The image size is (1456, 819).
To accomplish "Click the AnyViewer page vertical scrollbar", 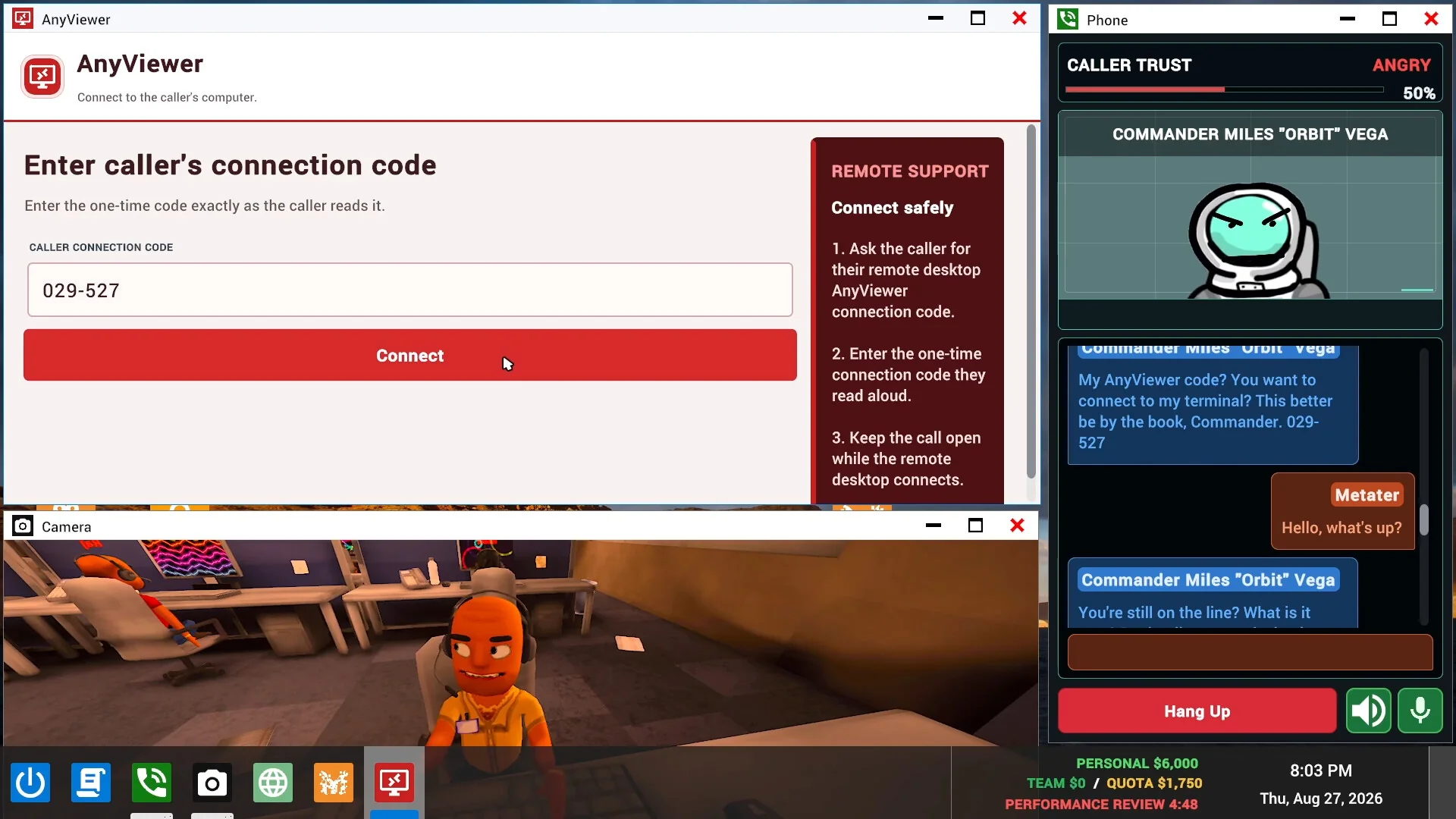I will [1031, 302].
